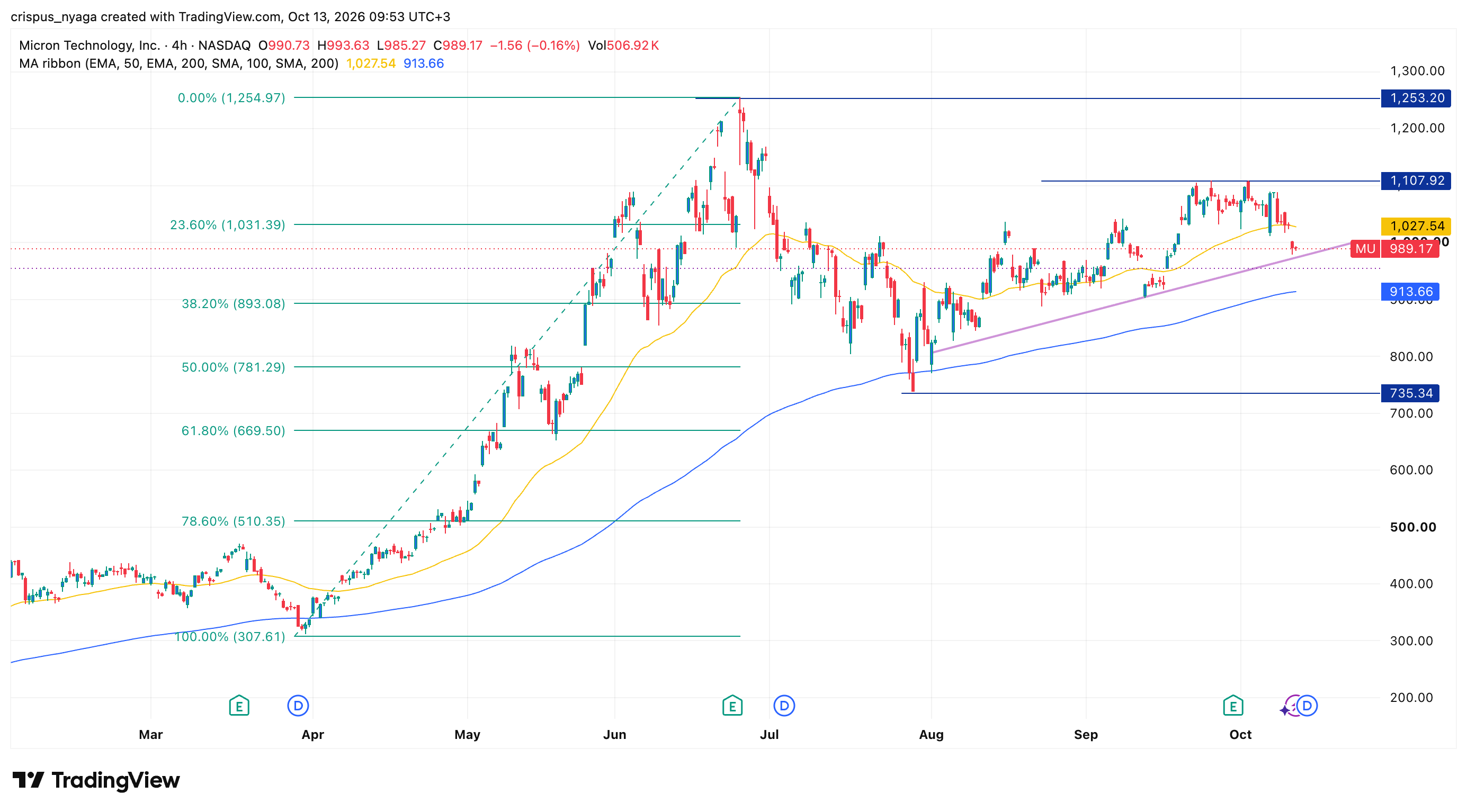Click the dividend D marker just before Apr
The height and width of the screenshot is (812, 1467).
[x=298, y=706]
